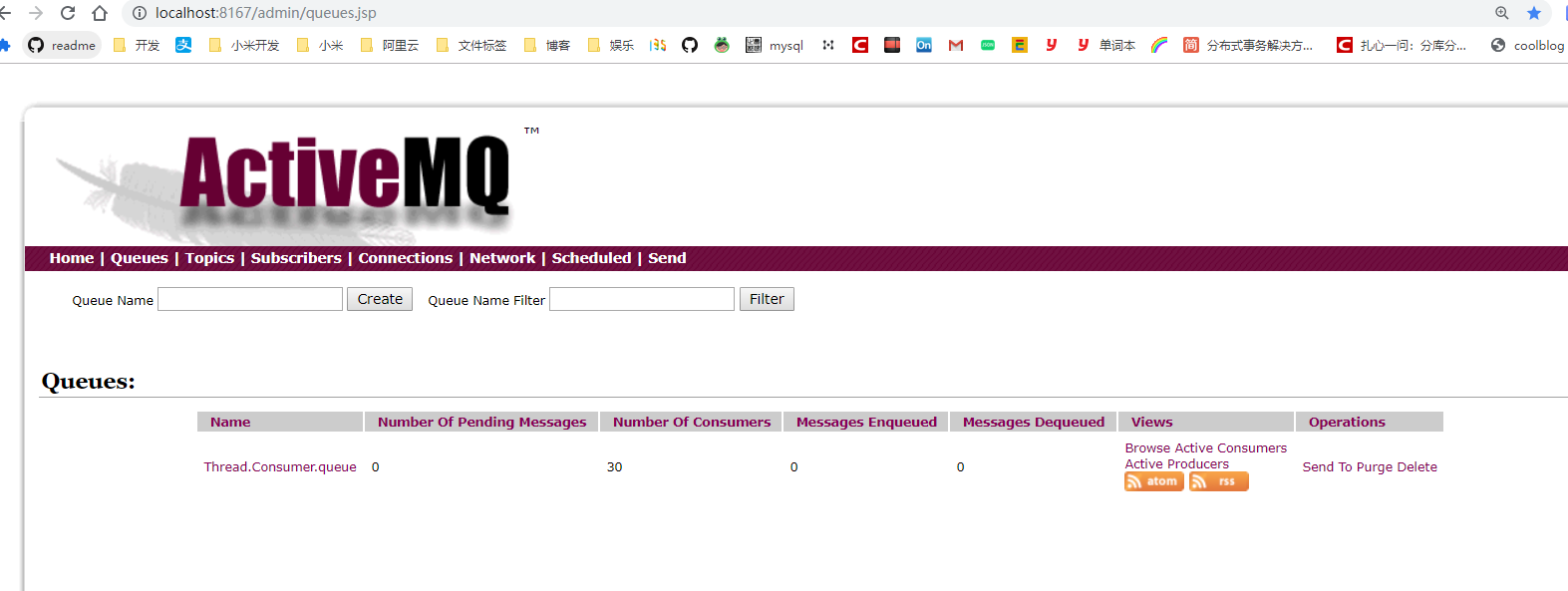Open the Topics menu item
This screenshot has width=1568, height=591.
209,258
